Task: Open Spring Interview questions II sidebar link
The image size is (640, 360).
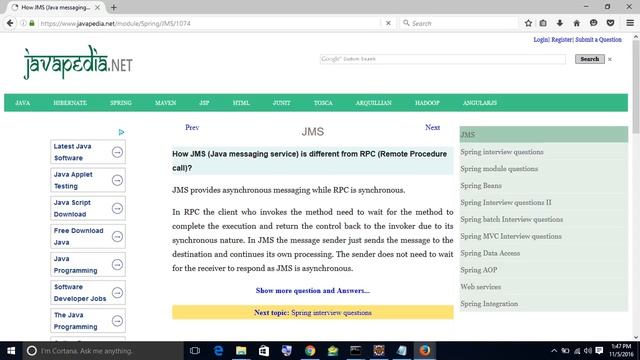Action: point(506,202)
